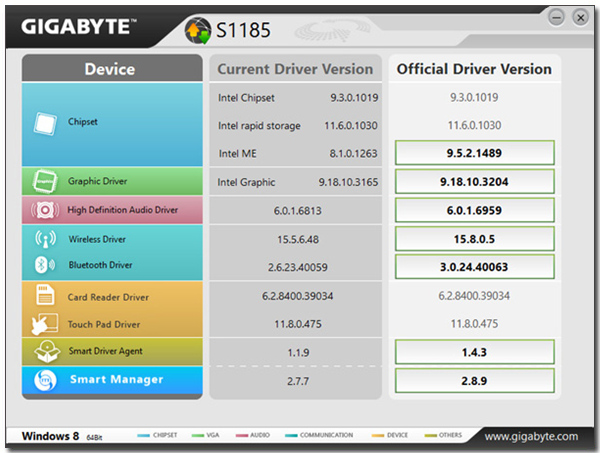600x453 pixels.
Task: Click the Intel Graphic current version entry
Action: (x=298, y=182)
